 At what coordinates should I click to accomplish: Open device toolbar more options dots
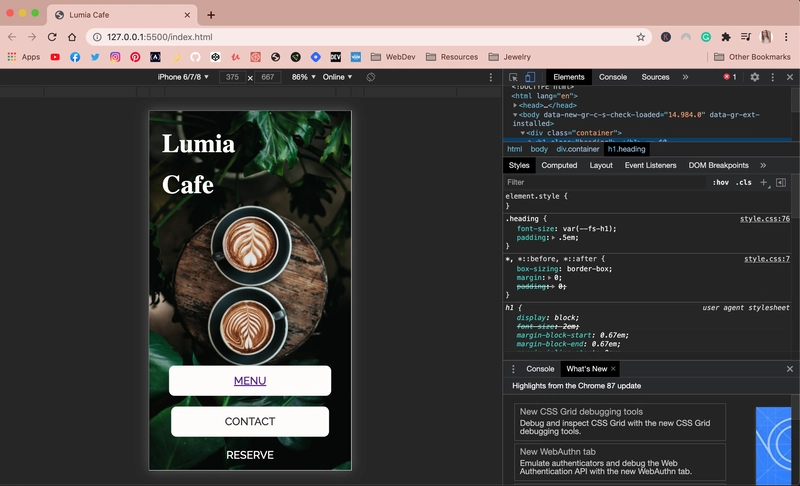tap(491, 77)
